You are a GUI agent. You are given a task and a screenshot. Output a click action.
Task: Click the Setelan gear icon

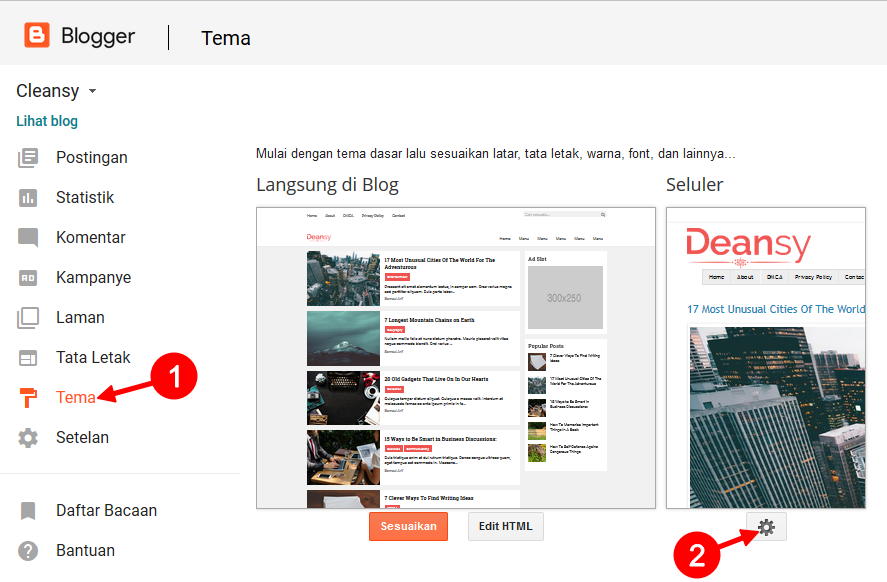point(28,438)
